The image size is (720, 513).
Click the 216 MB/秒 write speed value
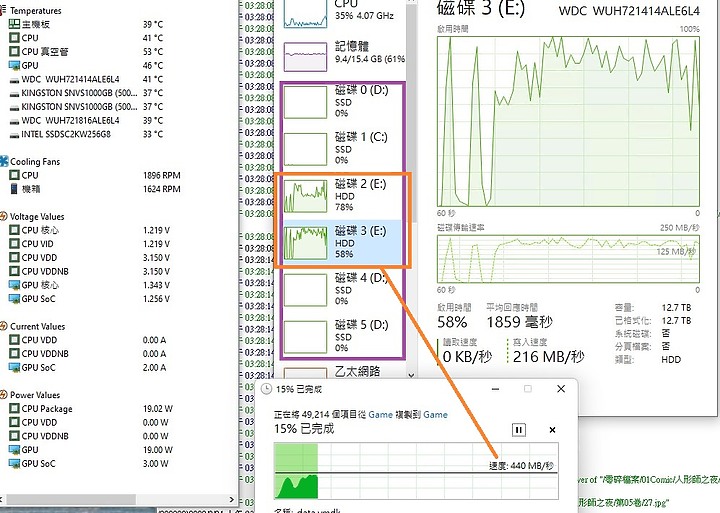(548, 357)
